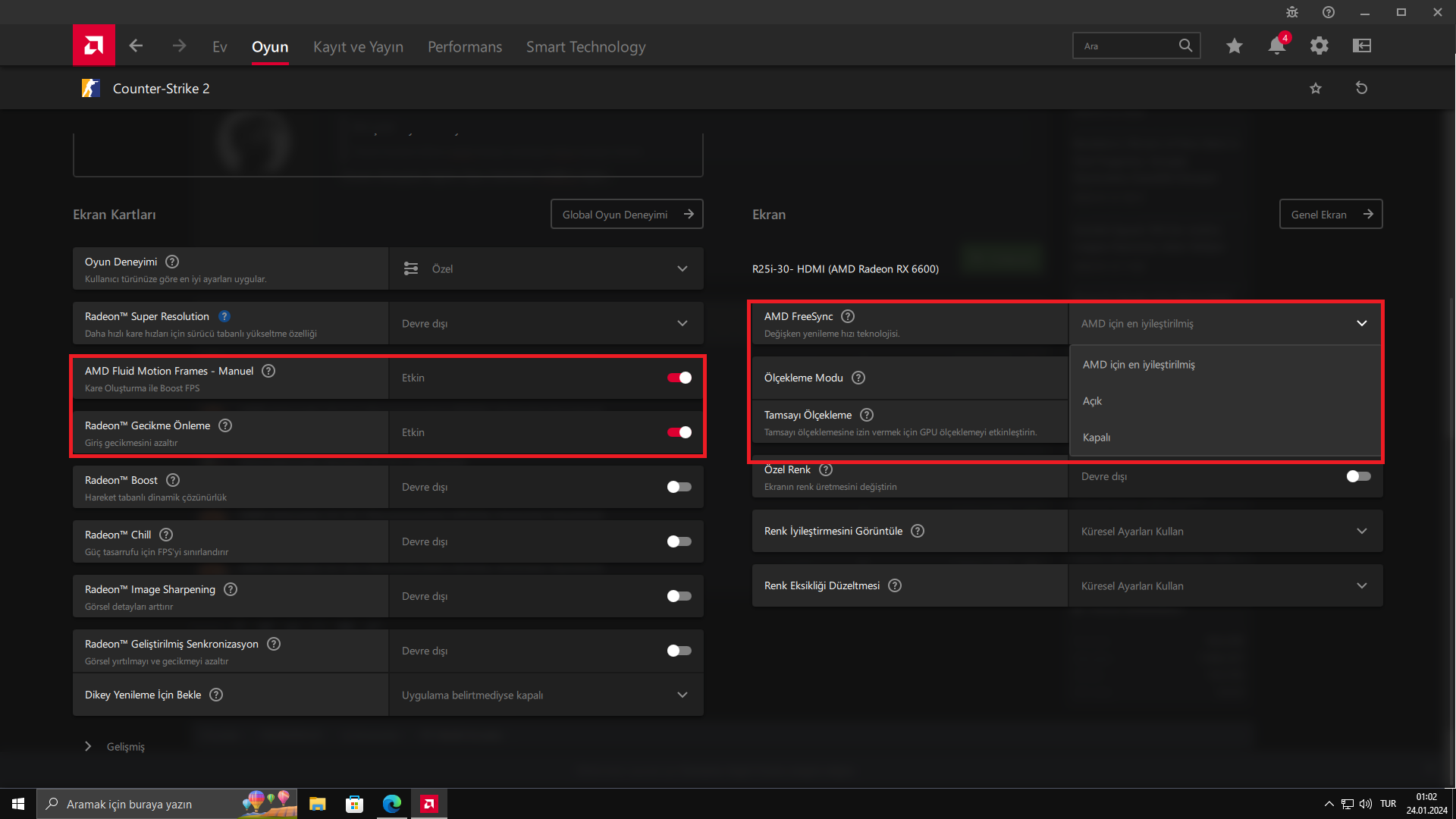Screen dimensions: 1456x819
Task: Click the AMD logo home icon
Action: [93, 45]
